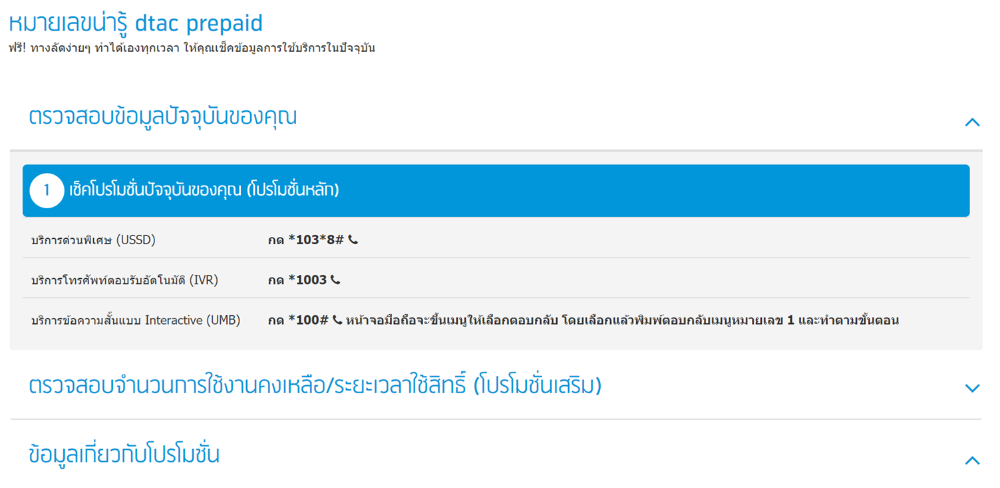Open the ข้อมูลเกี่ยวกับโปรโมชั่น heading
Image resolution: width=1000 pixels, height=488 pixels.
pyautogui.click(x=124, y=455)
